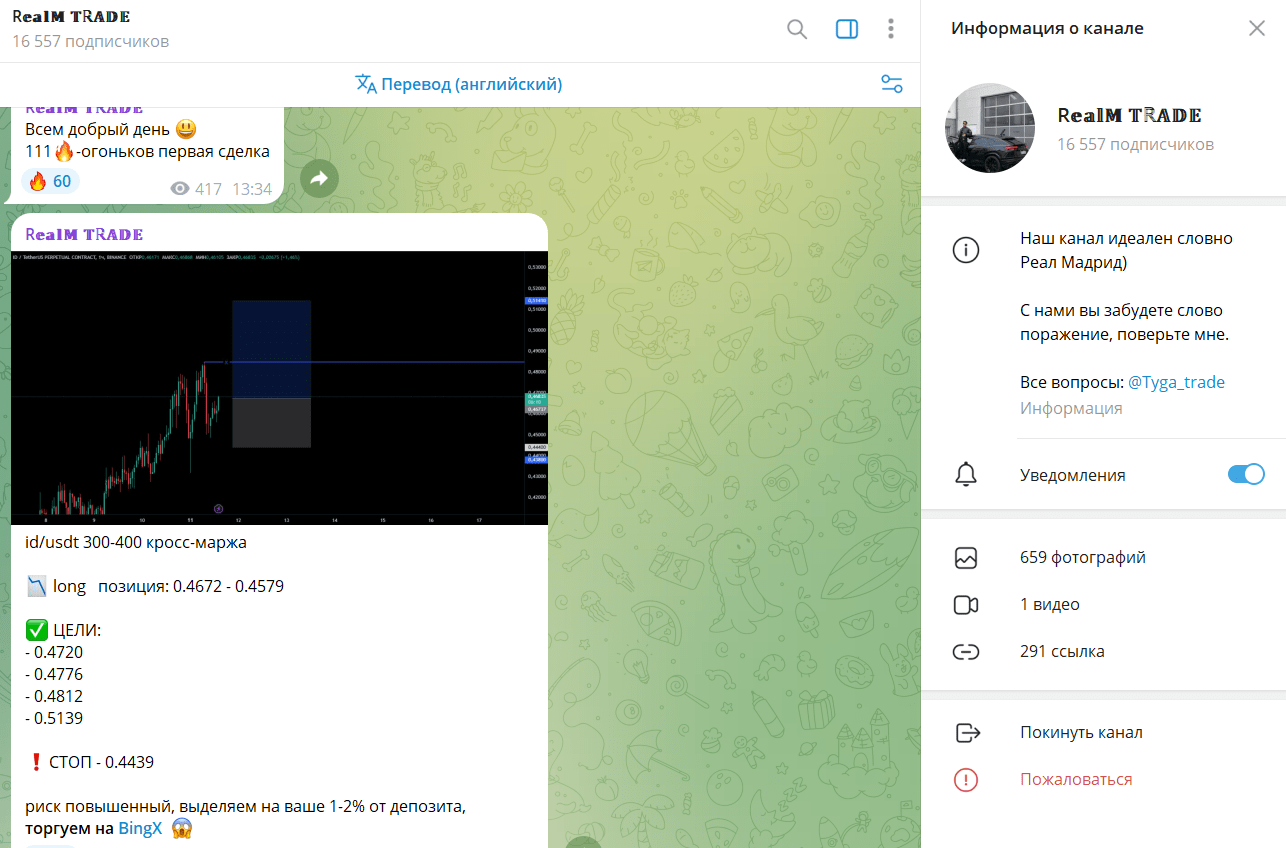Select target value '- 0.5139'

click(x=54, y=718)
